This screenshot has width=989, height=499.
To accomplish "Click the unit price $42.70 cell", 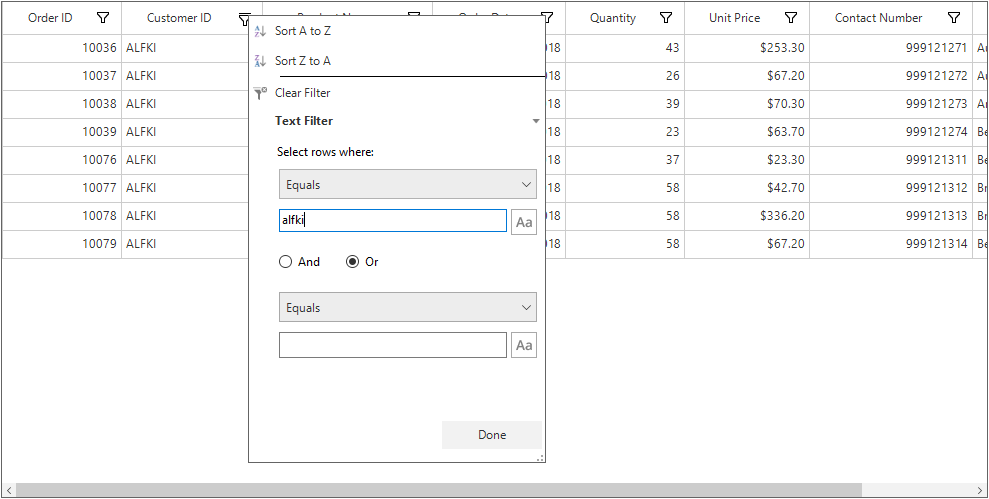I will tap(747, 187).
